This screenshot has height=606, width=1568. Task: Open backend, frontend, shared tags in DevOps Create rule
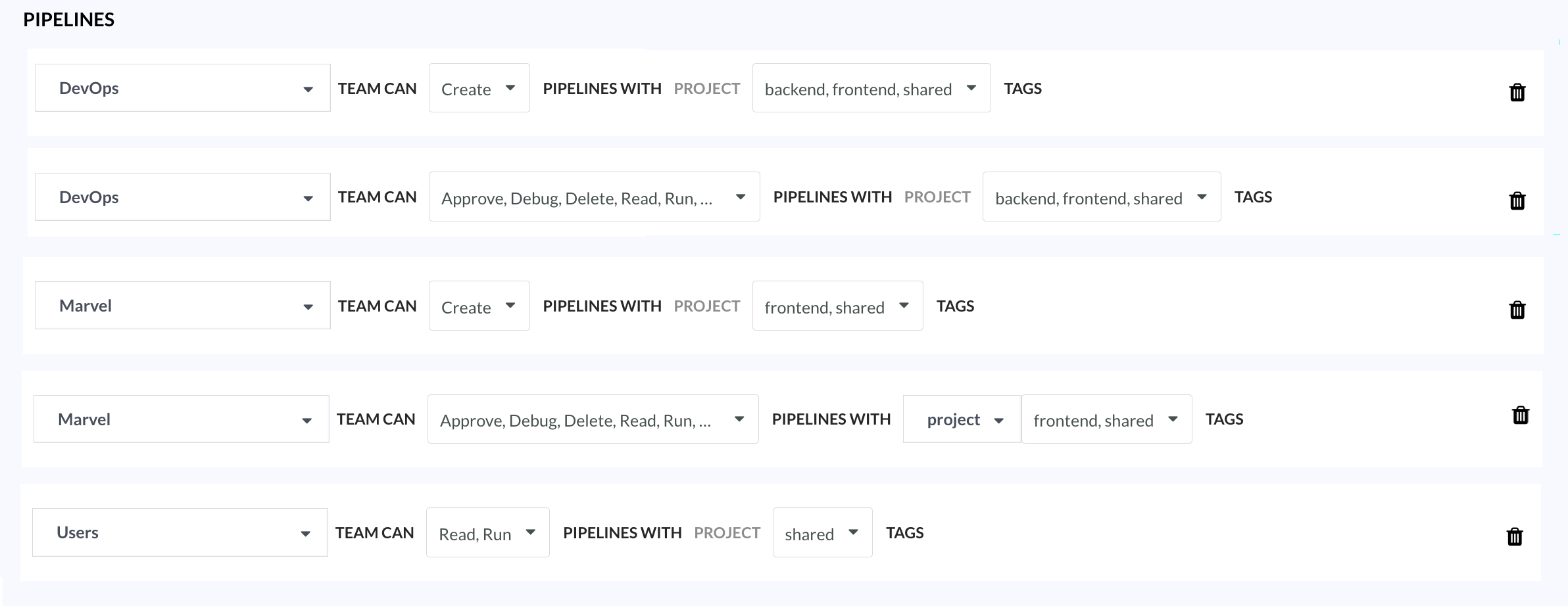click(x=871, y=88)
